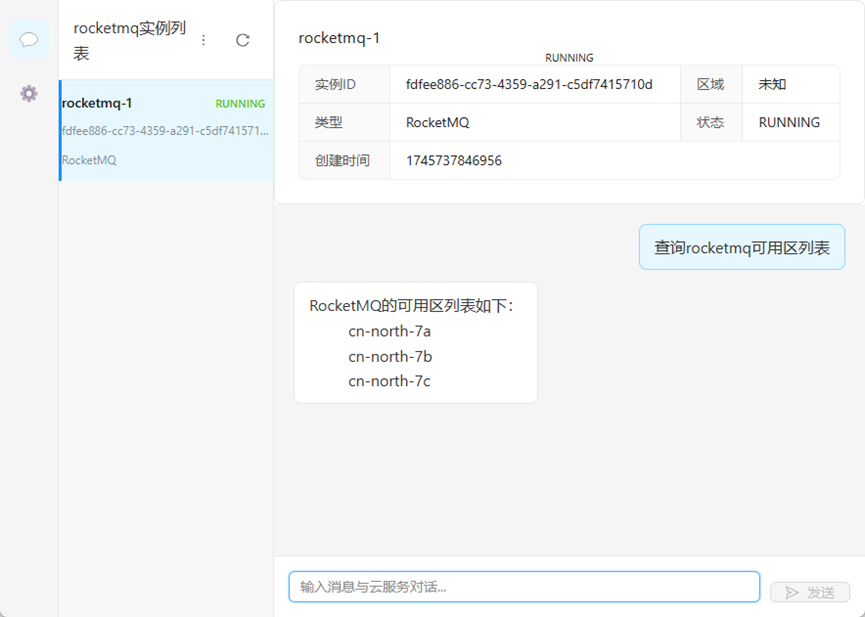The height and width of the screenshot is (617, 865).
Task: Click the reply line RocketMQ的可用区列表如下
Action: click(x=412, y=306)
